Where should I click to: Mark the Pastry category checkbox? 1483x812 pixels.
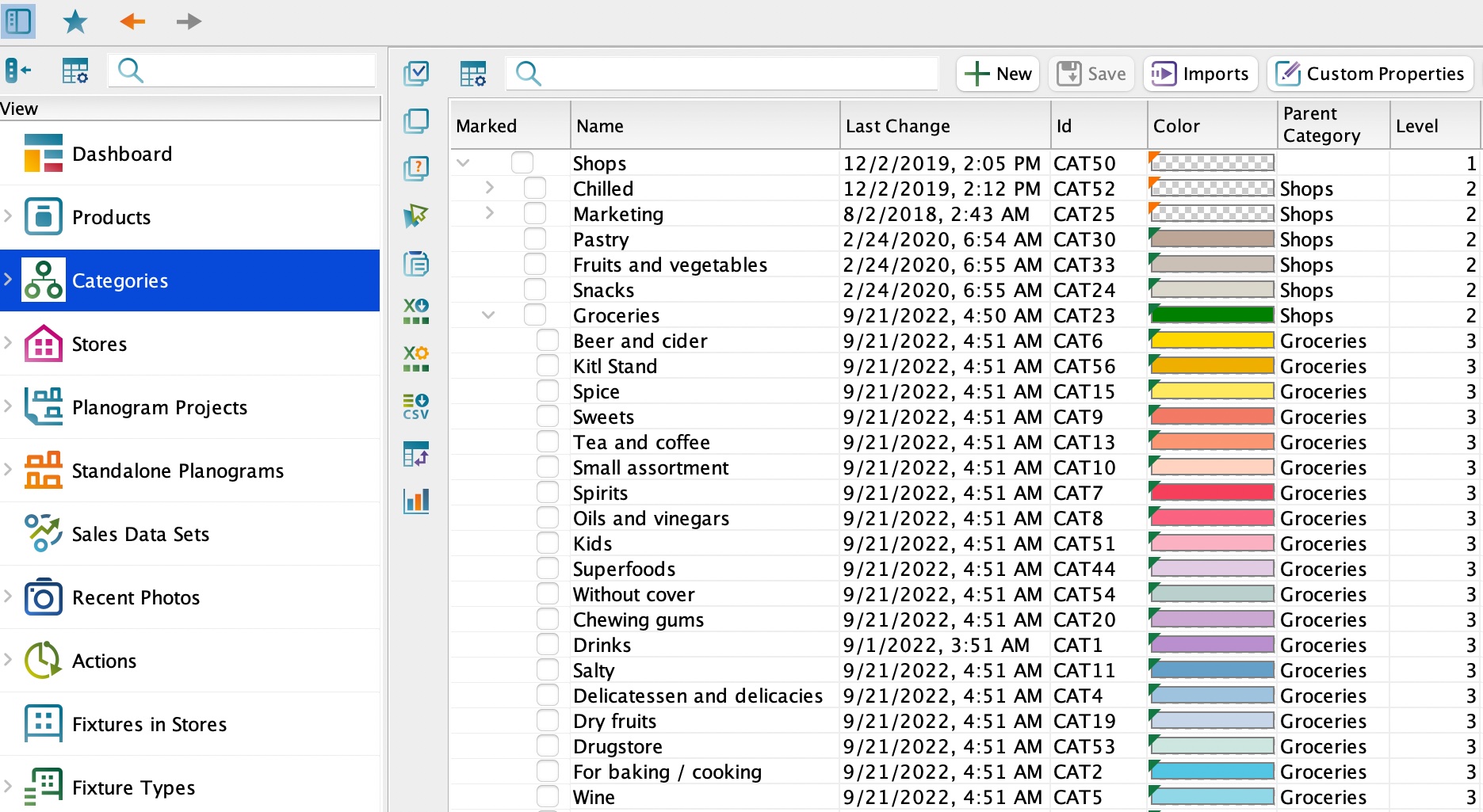535,239
